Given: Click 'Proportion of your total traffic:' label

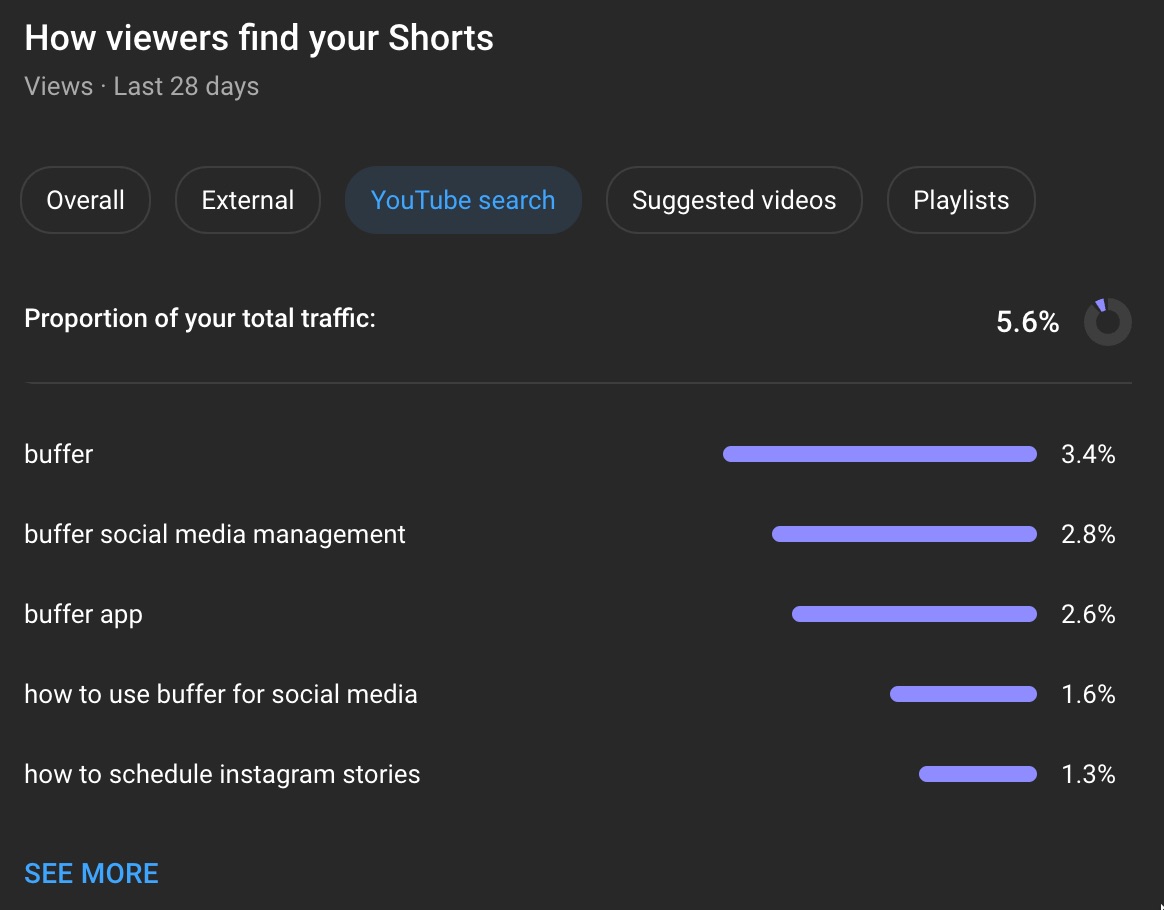Looking at the screenshot, I should pyautogui.click(x=200, y=318).
